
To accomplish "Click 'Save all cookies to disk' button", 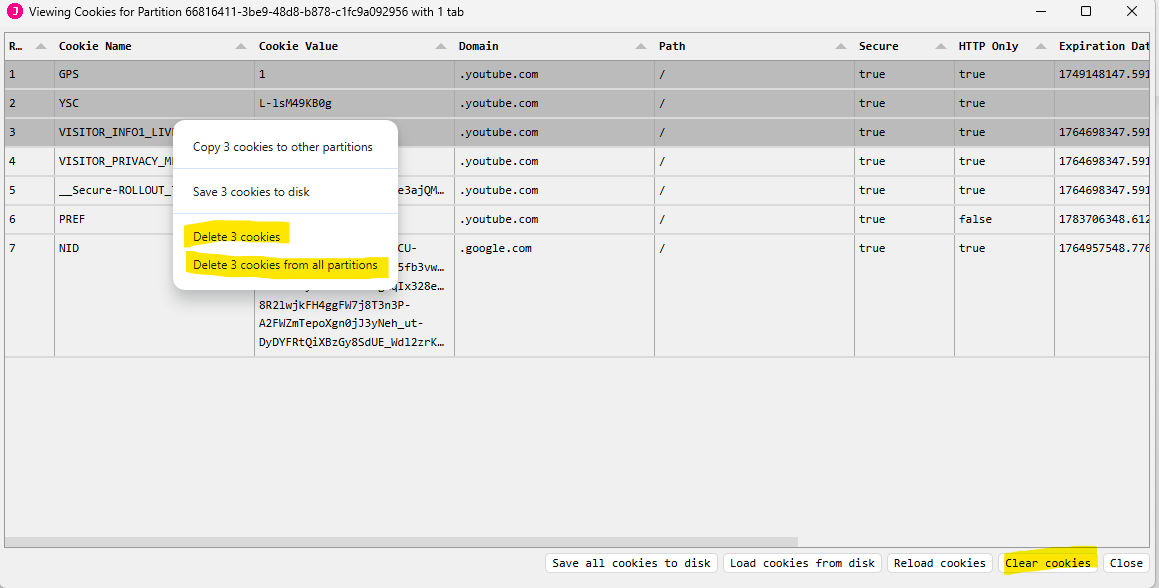I will point(631,563).
